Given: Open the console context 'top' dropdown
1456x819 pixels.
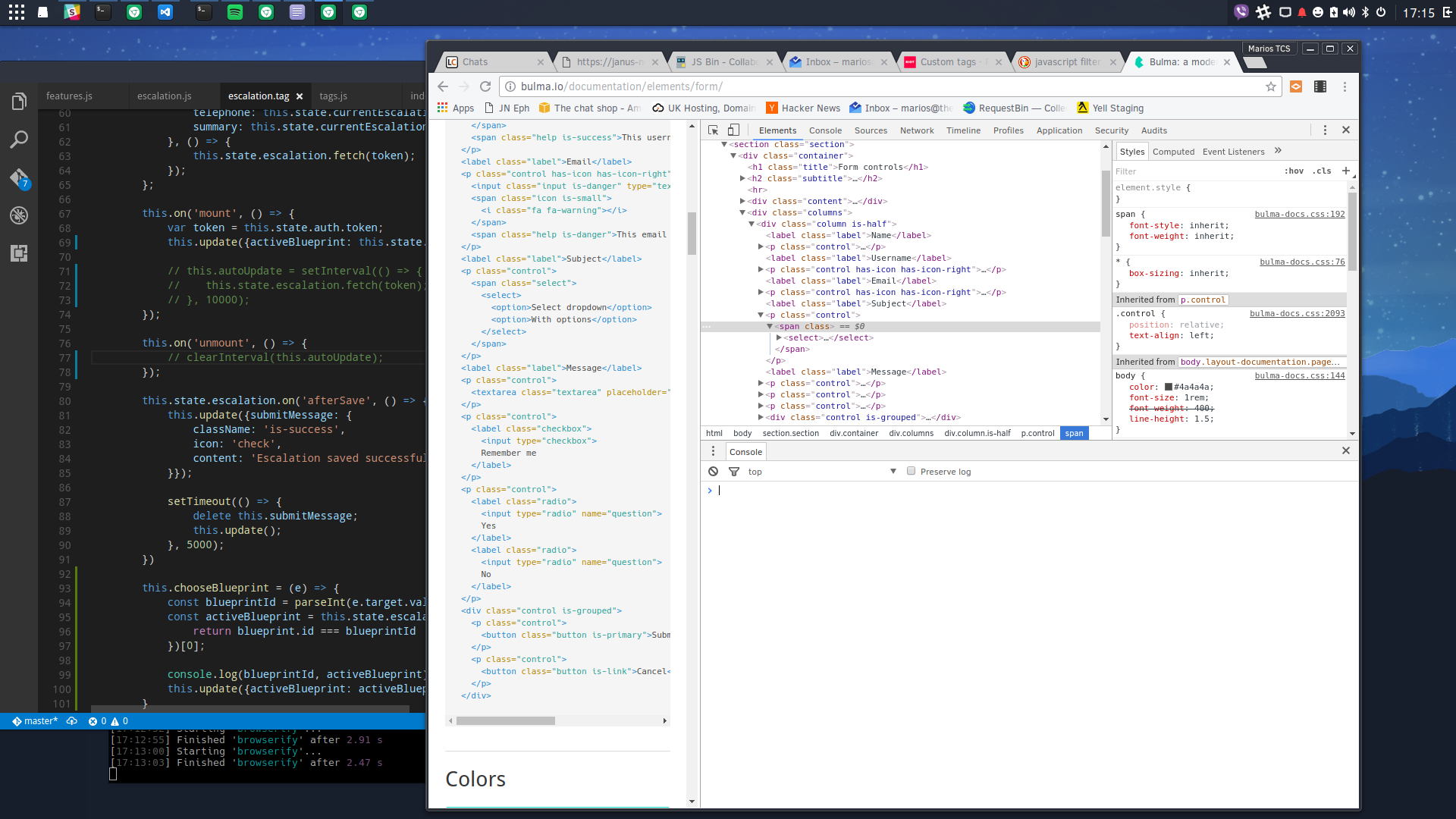Looking at the screenshot, I should tap(822, 472).
